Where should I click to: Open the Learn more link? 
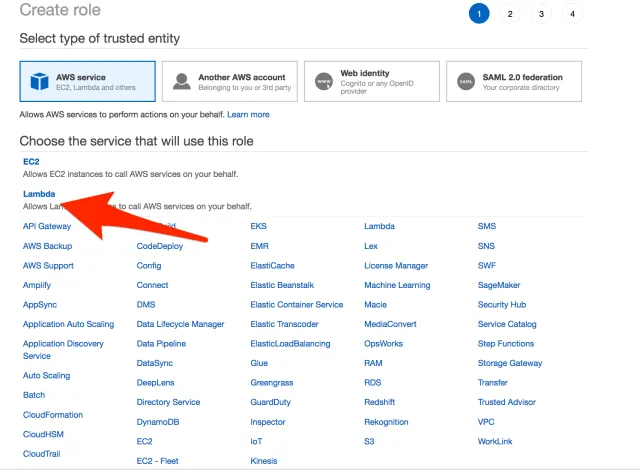coord(248,115)
